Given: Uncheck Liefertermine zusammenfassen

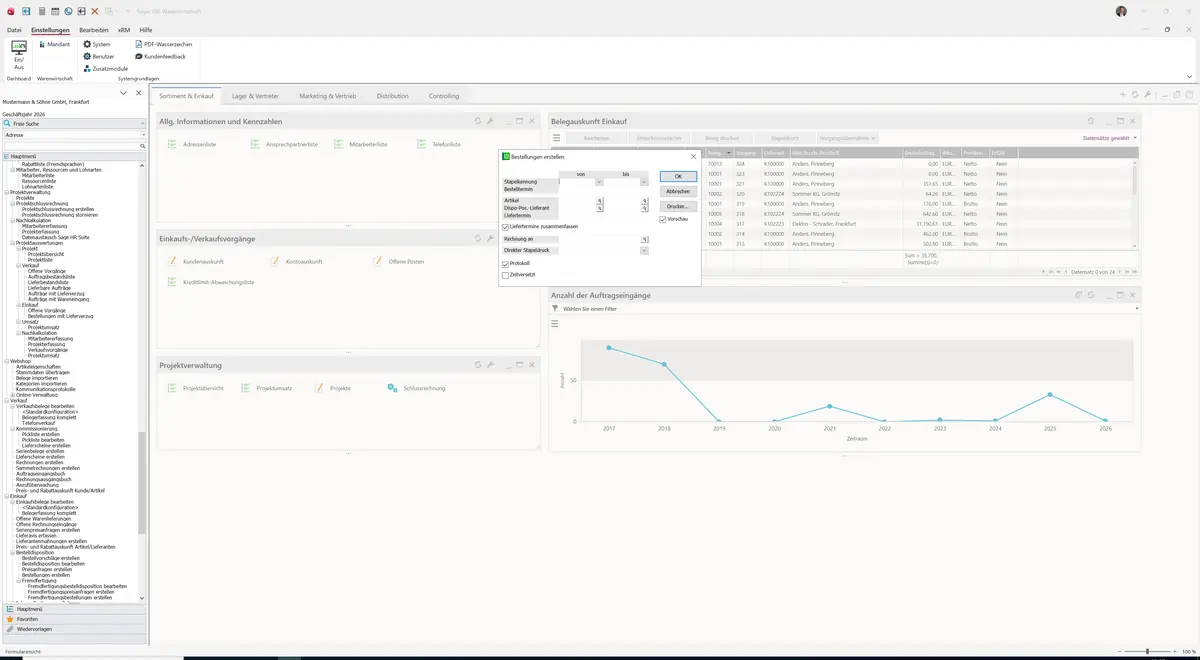Looking at the screenshot, I should [x=506, y=227].
